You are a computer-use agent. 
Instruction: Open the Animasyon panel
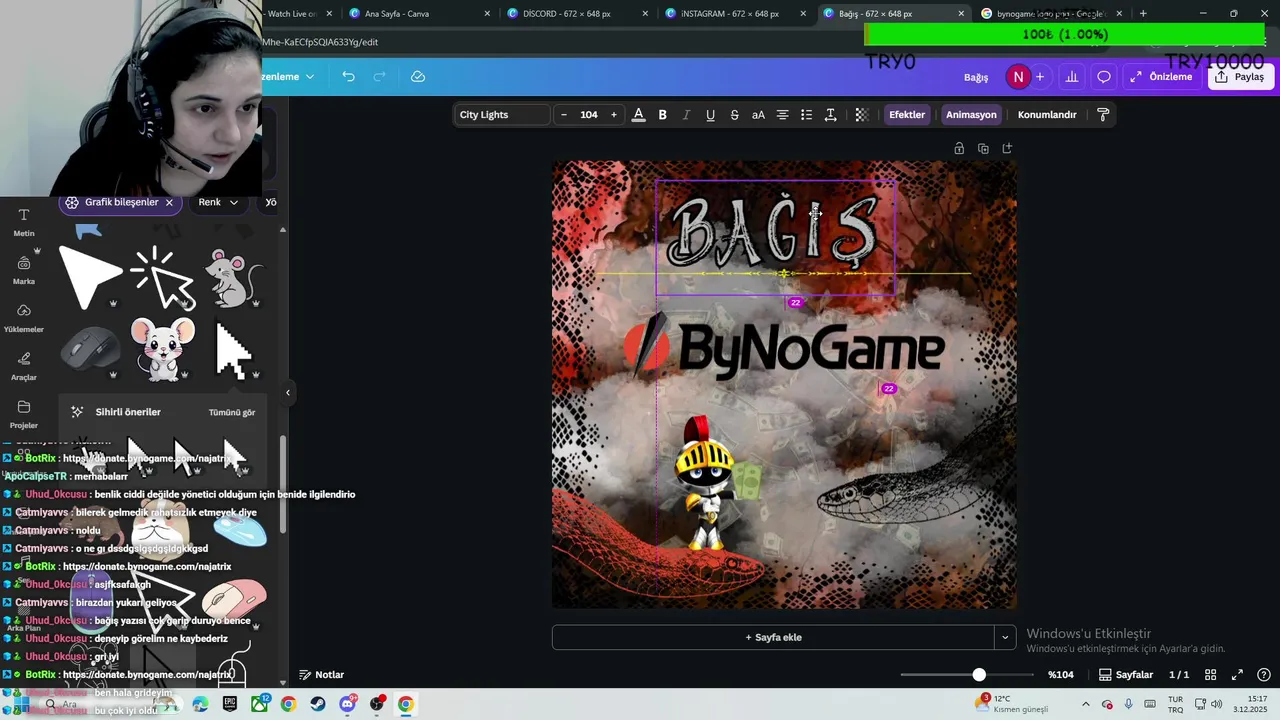pos(971,115)
